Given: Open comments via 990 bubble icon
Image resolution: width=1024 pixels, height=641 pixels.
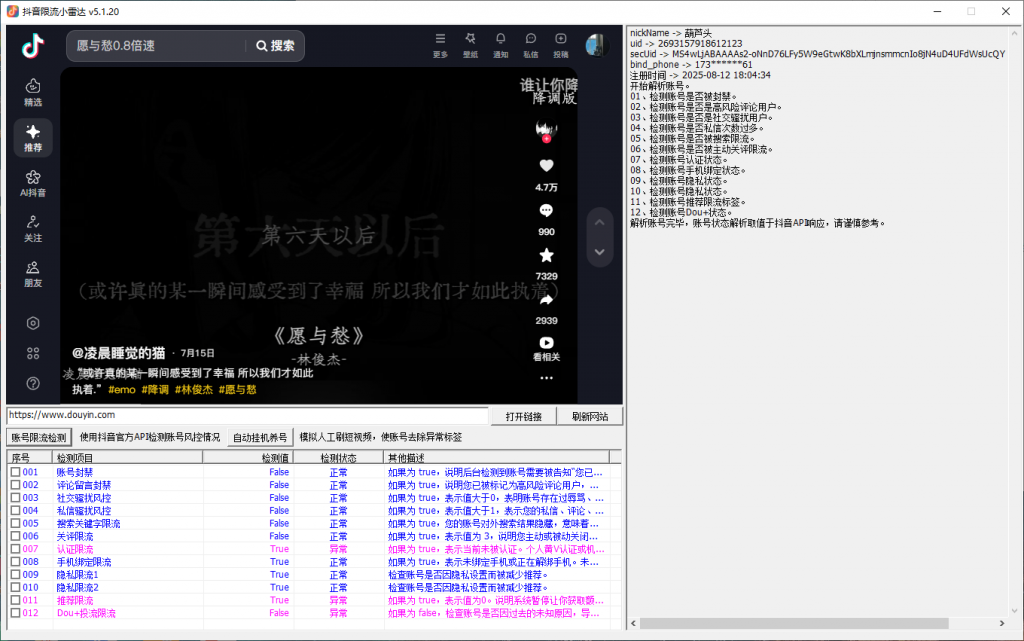Looking at the screenshot, I should pos(547,210).
